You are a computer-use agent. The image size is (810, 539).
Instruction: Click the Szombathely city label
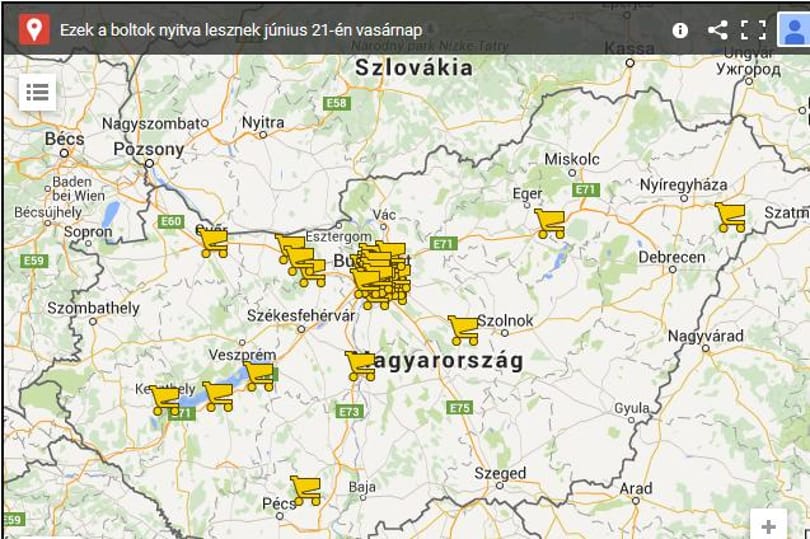click(94, 308)
